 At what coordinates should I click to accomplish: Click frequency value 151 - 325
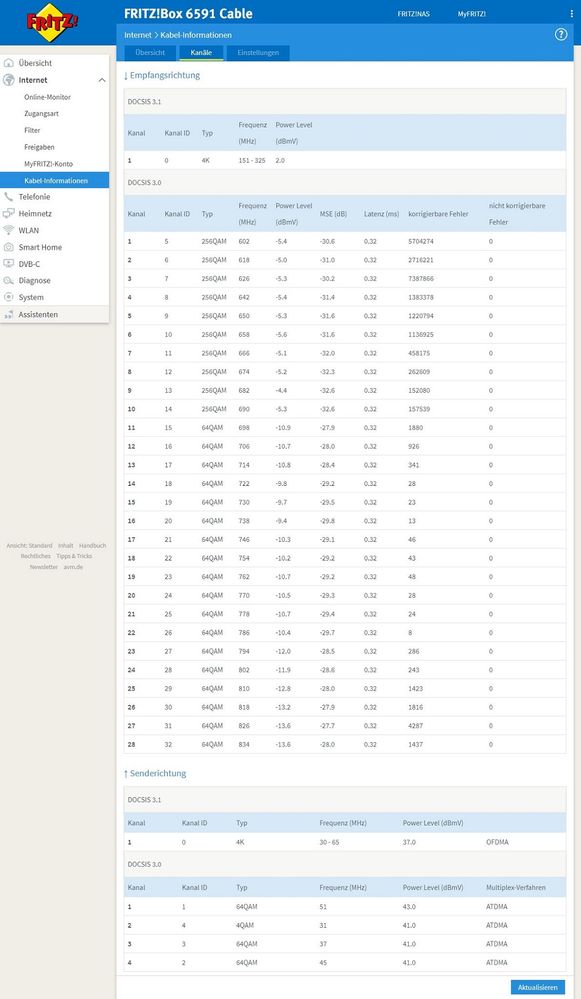252,161
